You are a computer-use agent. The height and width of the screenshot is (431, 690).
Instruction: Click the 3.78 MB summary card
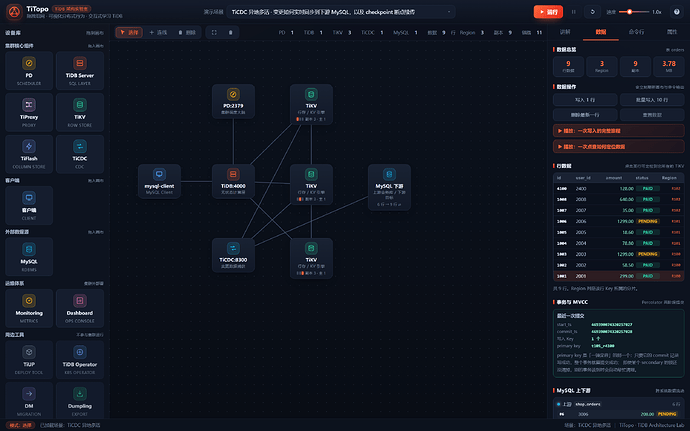click(669, 66)
